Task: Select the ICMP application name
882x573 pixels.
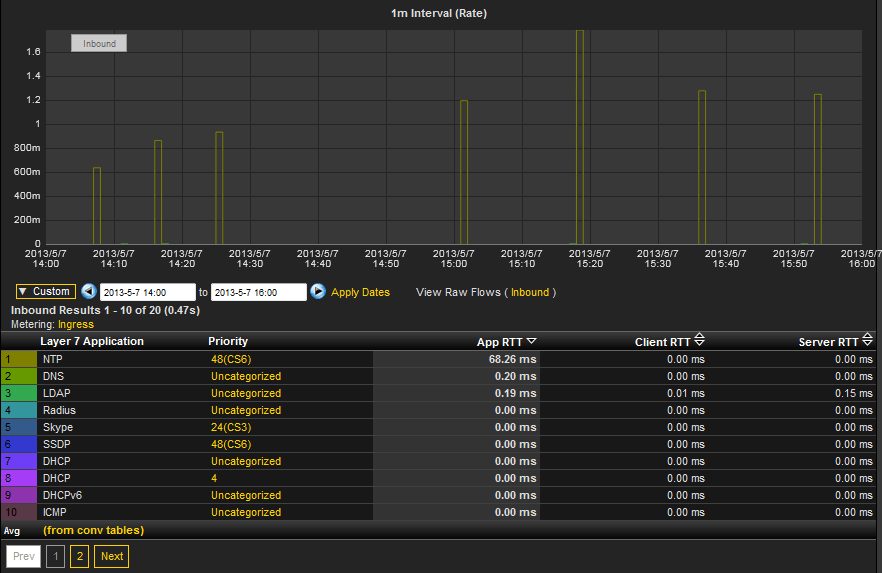Action: (x=55, y=512)
